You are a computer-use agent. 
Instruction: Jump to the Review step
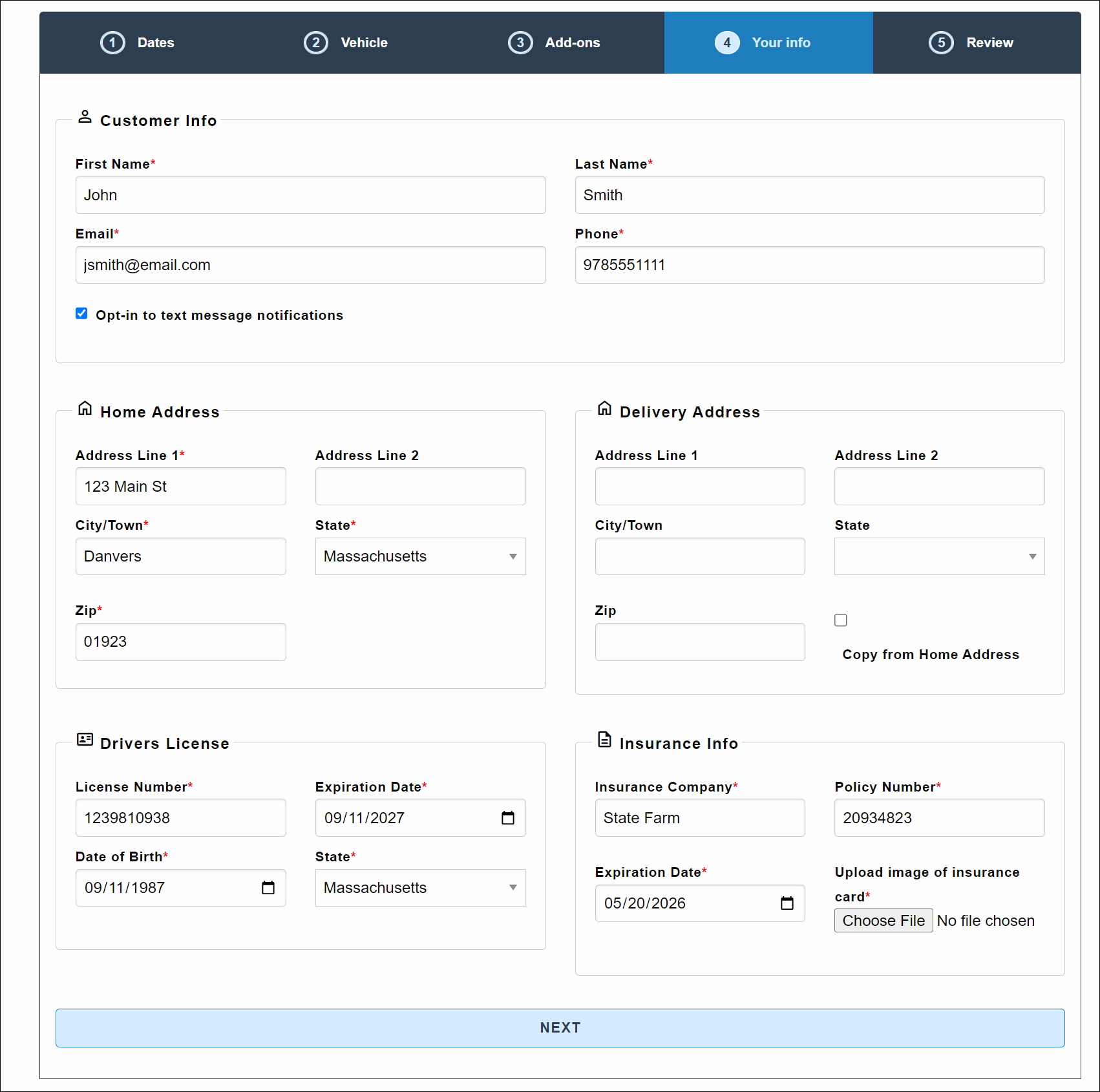pyautogui.click(x=971, y=43)
